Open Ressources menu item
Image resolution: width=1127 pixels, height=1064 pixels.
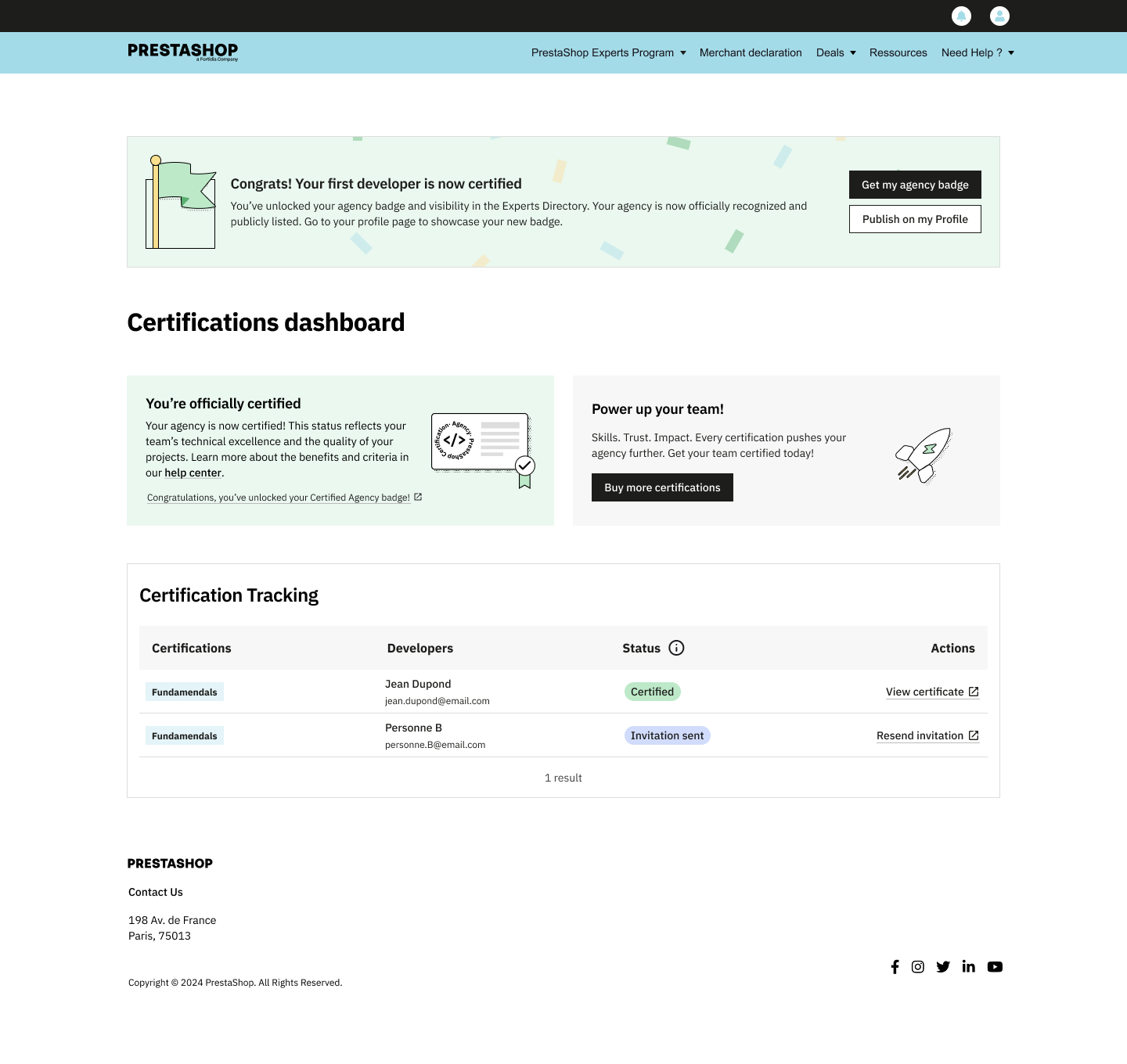pyautogui.click(x=898, y=52)
